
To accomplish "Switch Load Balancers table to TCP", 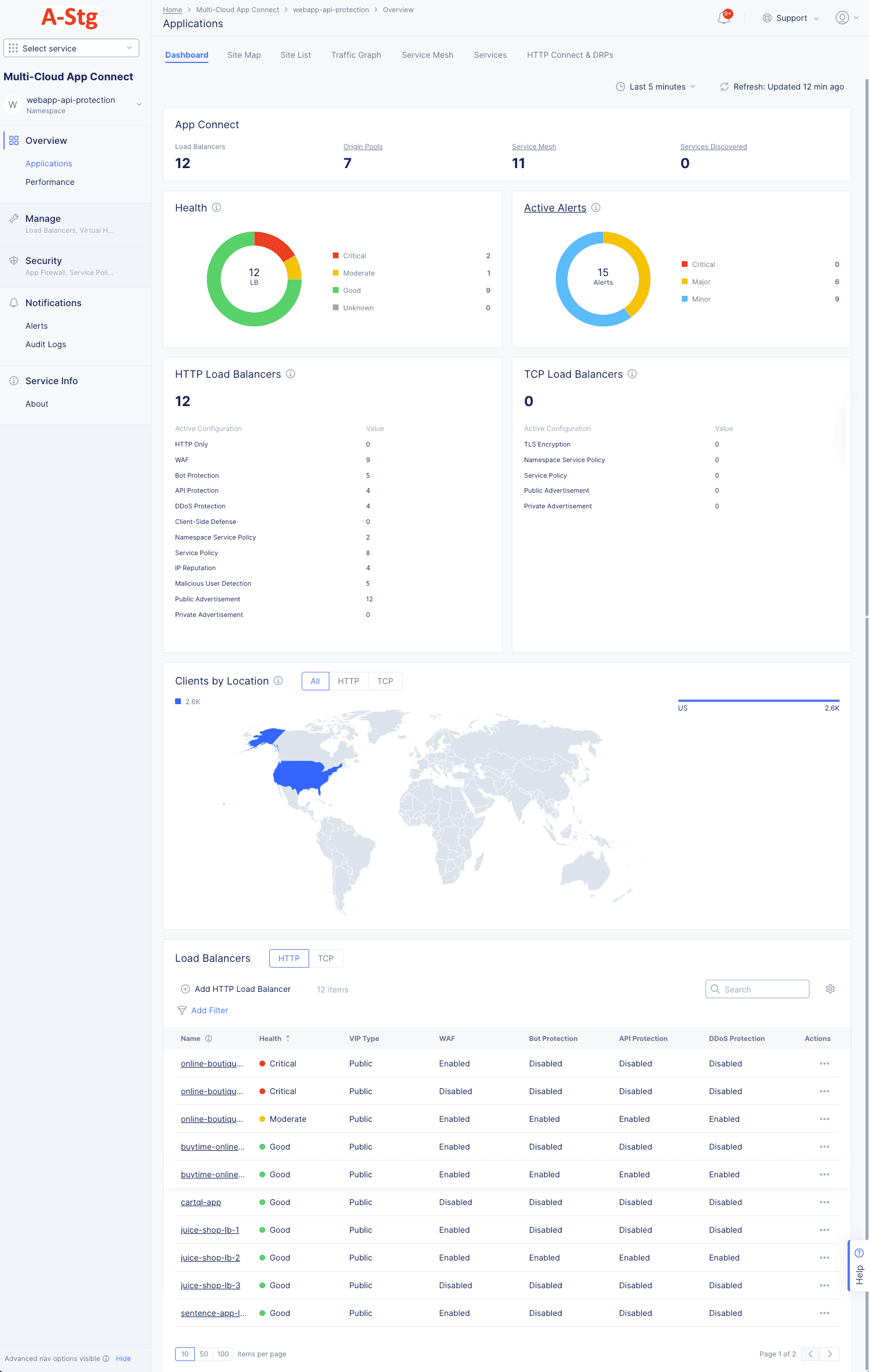I will (x=325, y=958).
